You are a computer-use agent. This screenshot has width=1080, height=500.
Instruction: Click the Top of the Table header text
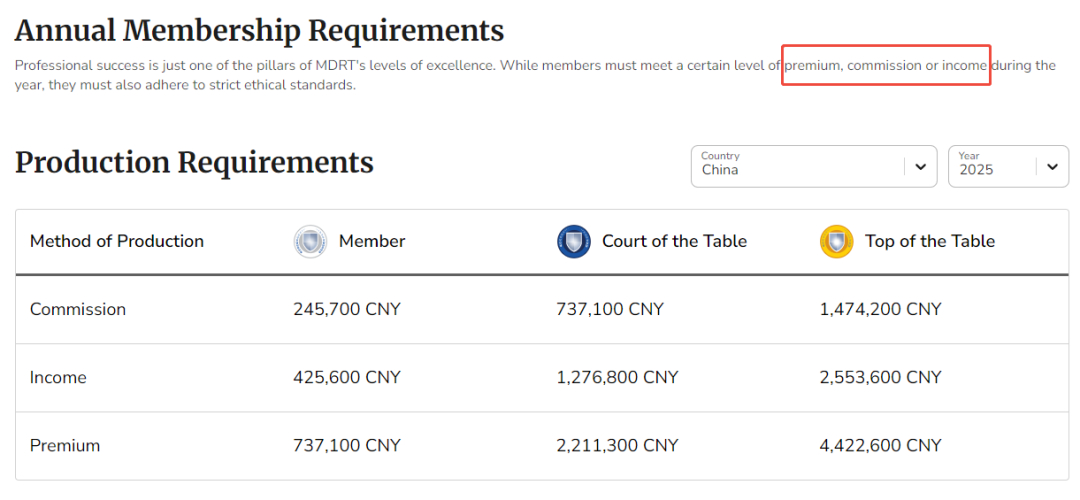[930, 242]
